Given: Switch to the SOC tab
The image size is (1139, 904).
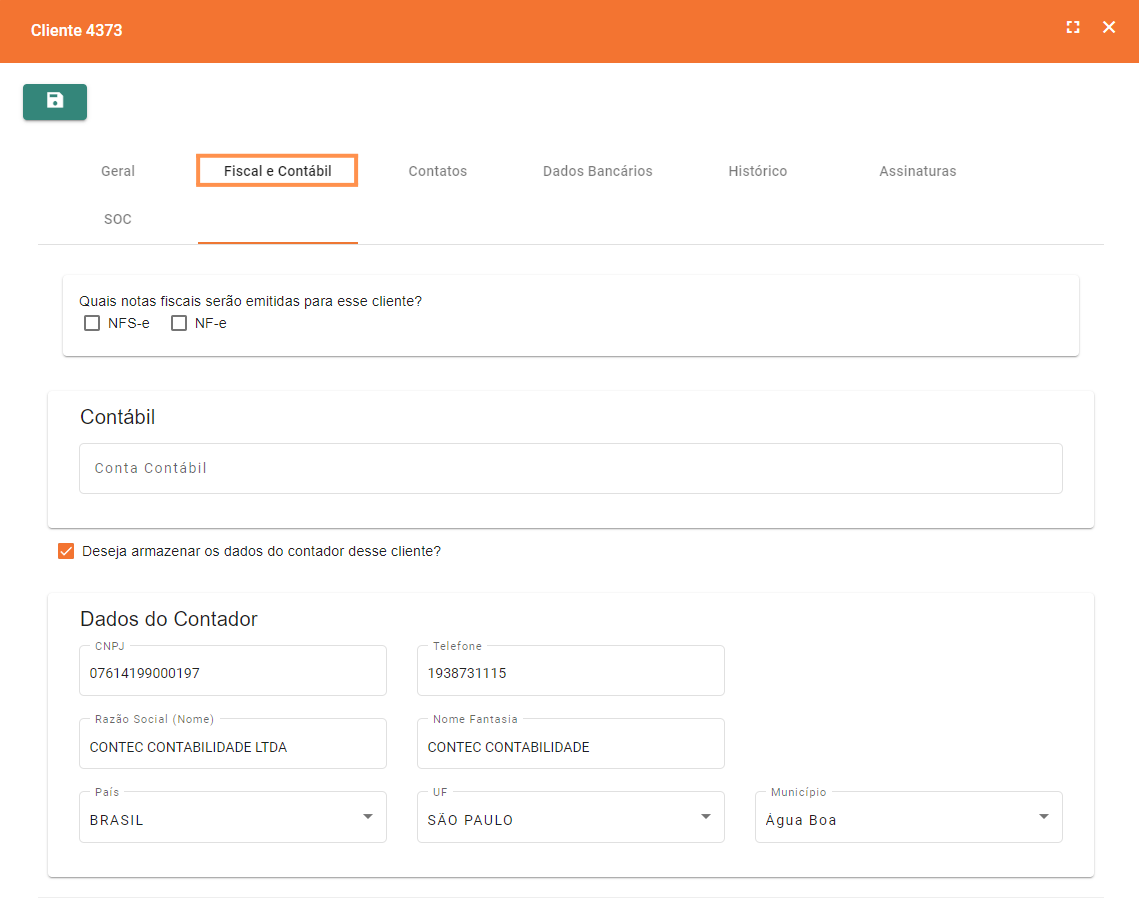Looking at the screenshot, I should pyautogui.click(x=118, y=219).
